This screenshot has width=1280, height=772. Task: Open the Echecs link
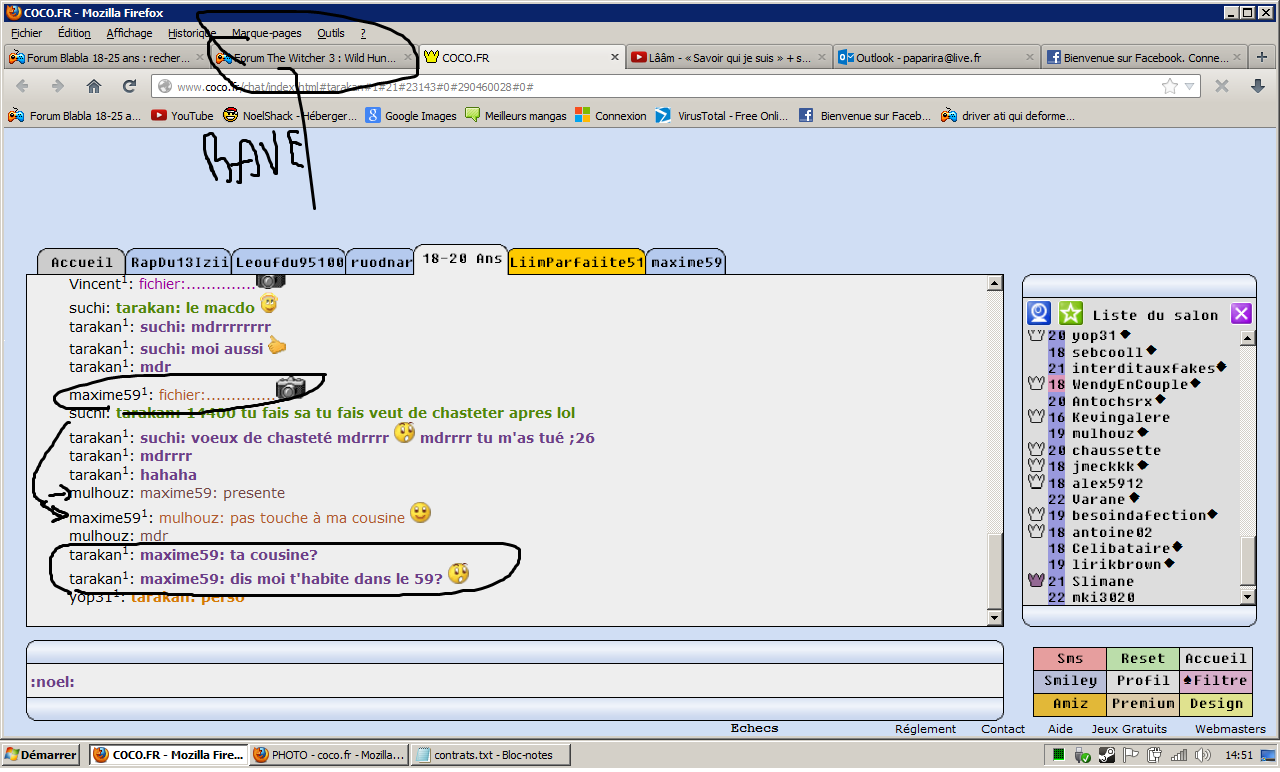[x=755, y=728]
